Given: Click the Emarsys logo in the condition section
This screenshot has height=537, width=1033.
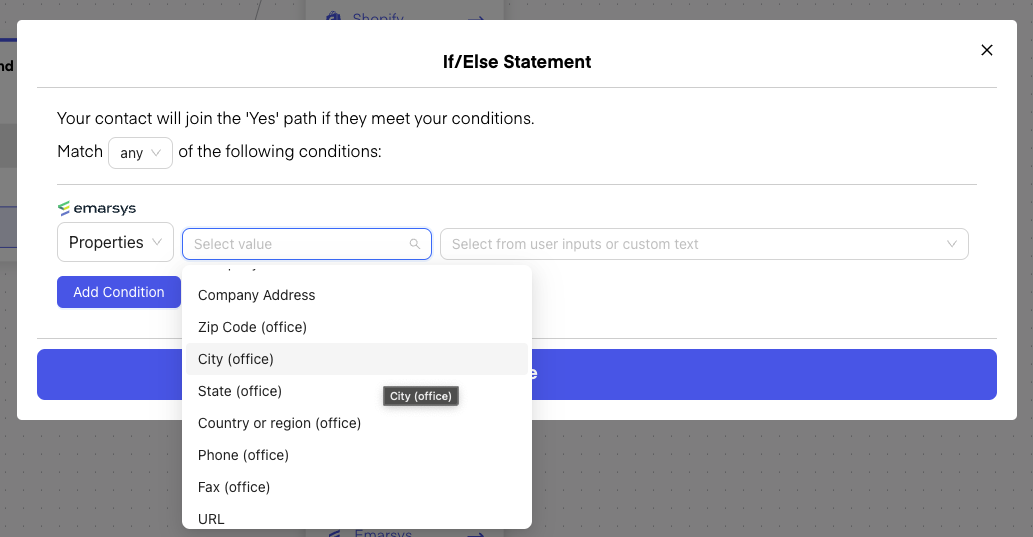Looking at the screenshot, I should click(x=97, y=208).
